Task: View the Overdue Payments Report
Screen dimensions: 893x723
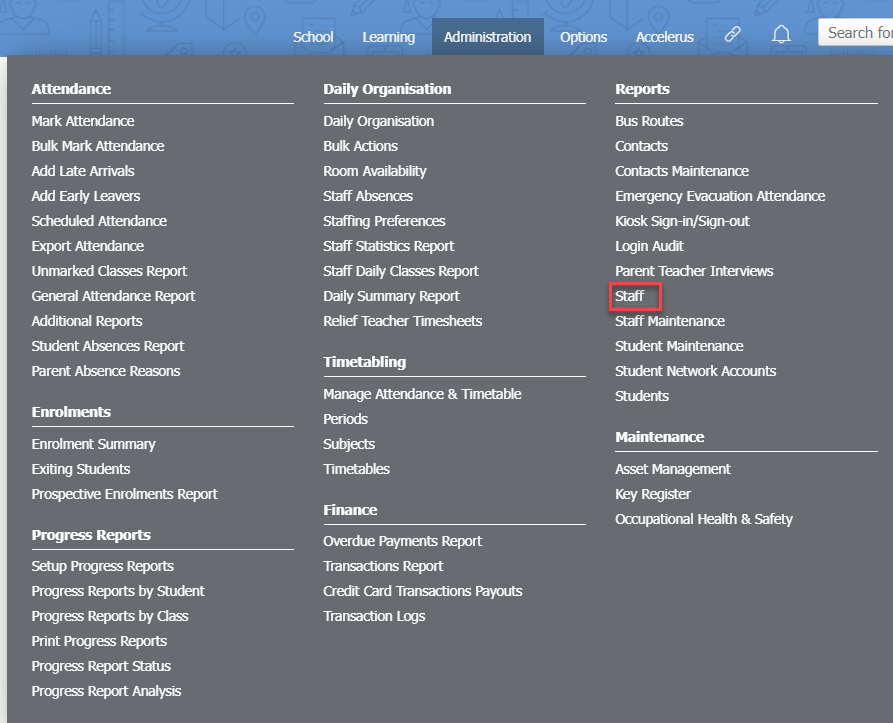Action: coord(402,540)
